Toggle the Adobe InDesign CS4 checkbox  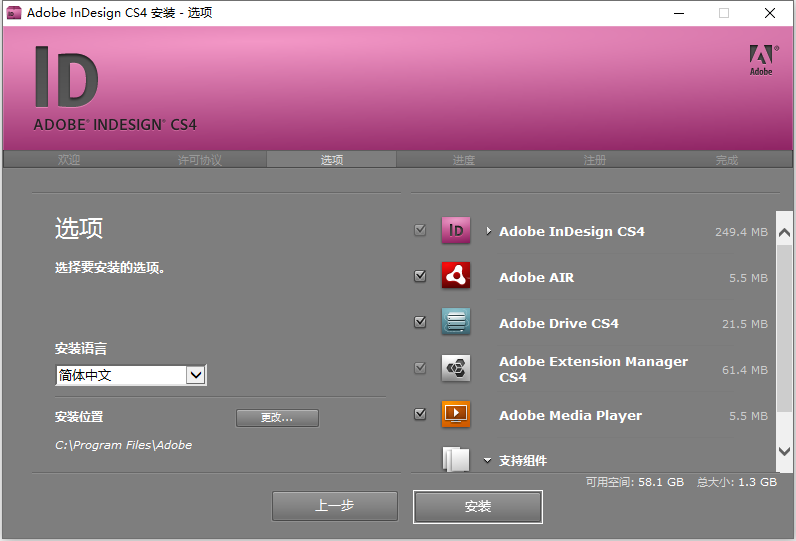(420, 230)
